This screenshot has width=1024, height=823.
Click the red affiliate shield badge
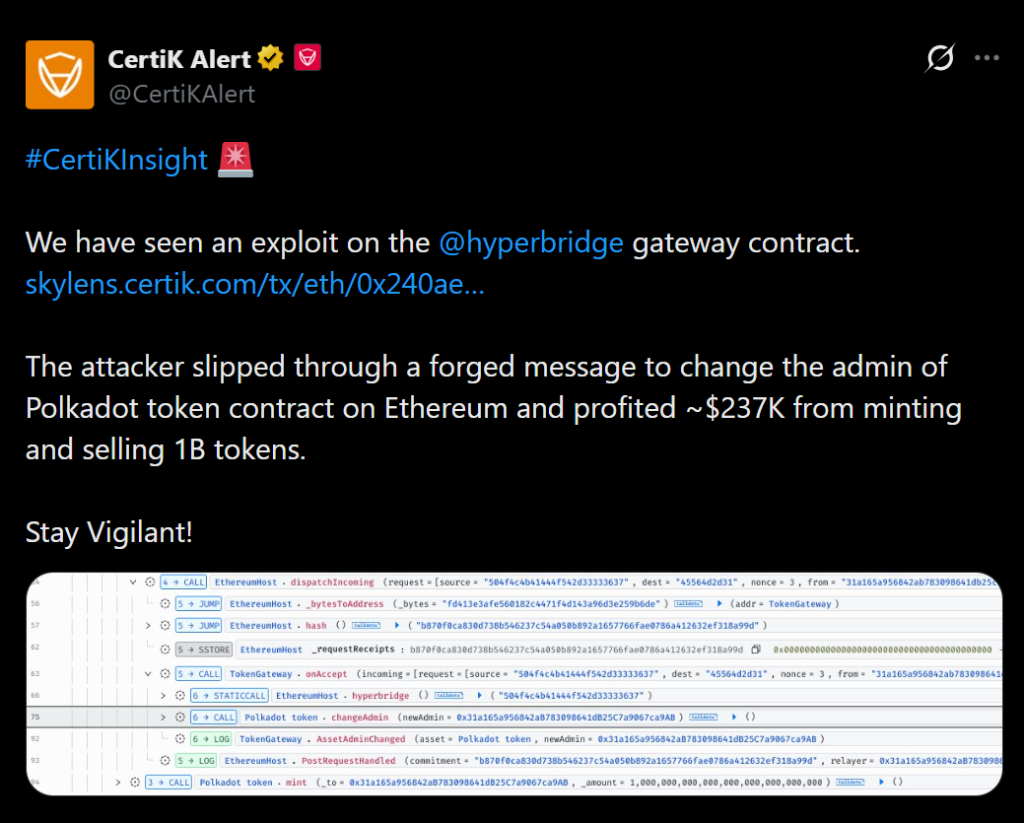[307, 59]
